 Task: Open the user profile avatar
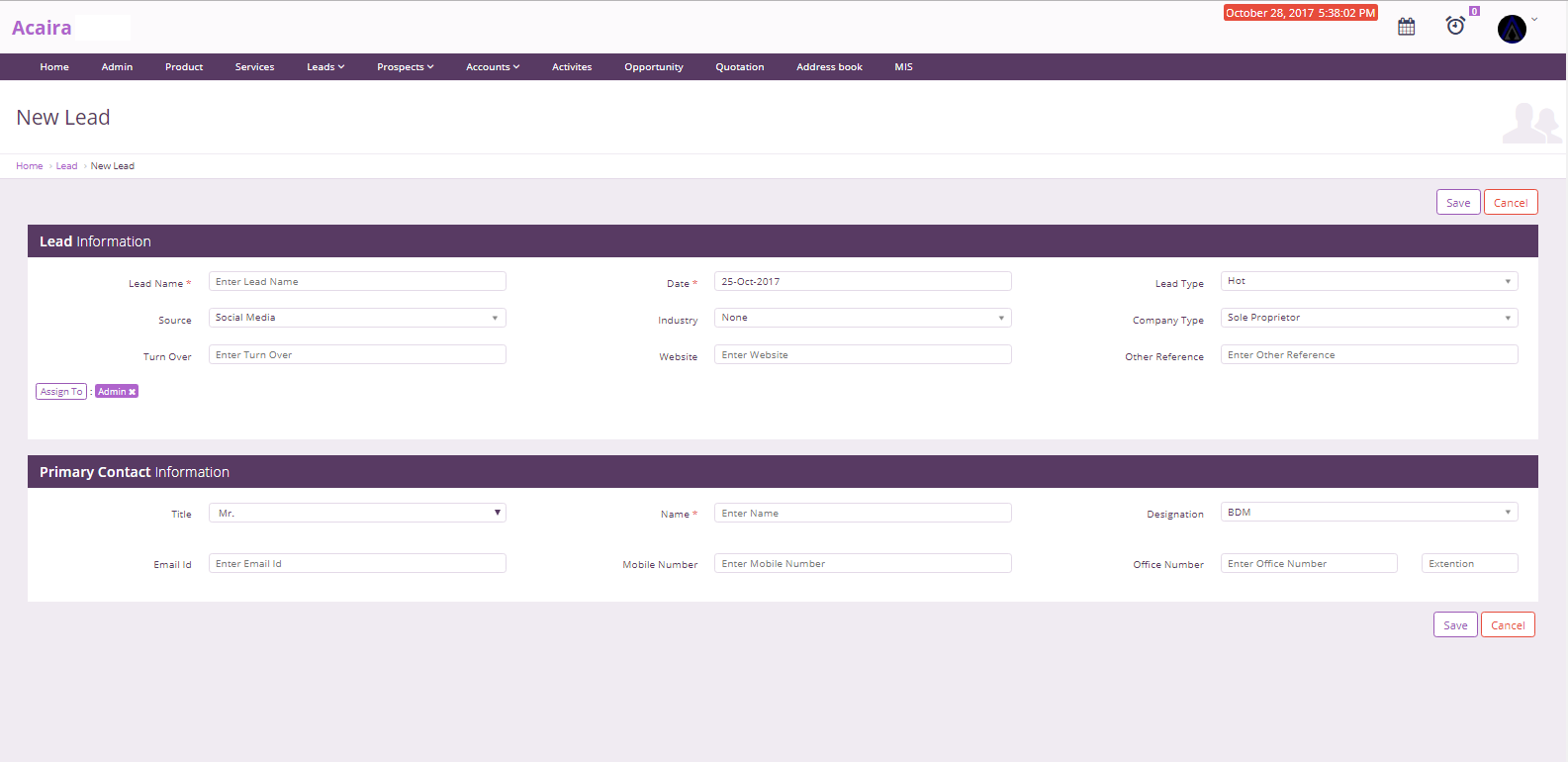tap(1512, 29)
